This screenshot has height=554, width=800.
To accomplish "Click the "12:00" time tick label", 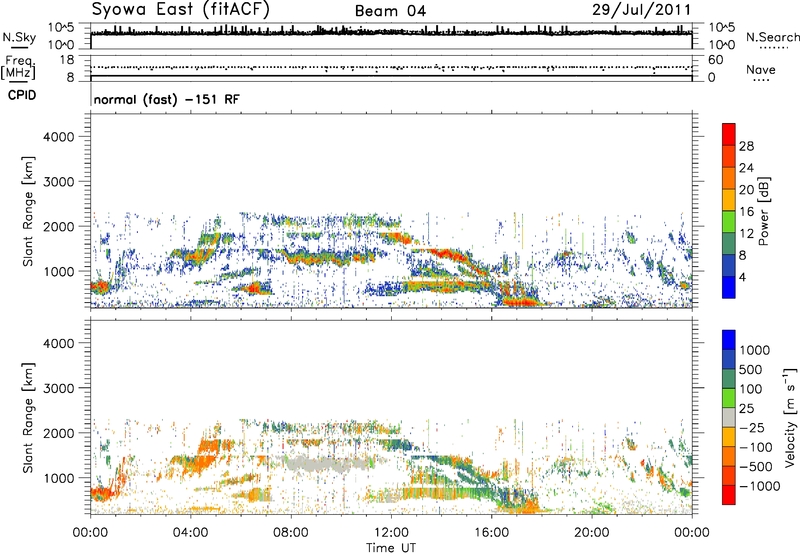I will pos(391,533).
